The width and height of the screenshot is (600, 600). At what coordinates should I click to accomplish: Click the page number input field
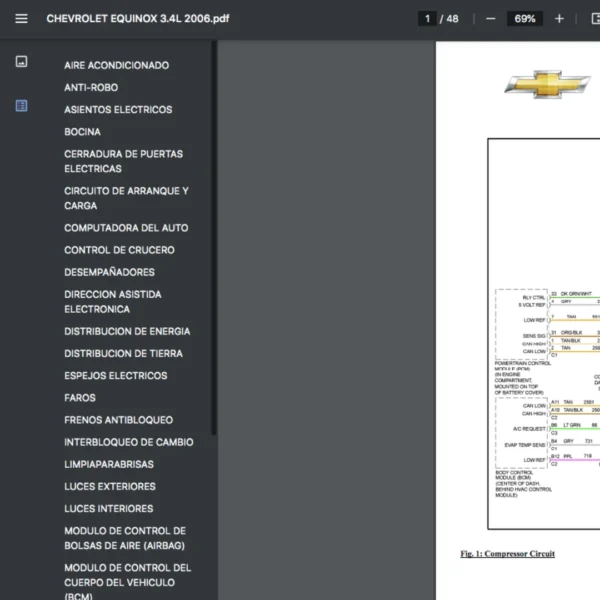tap(427, 18)
